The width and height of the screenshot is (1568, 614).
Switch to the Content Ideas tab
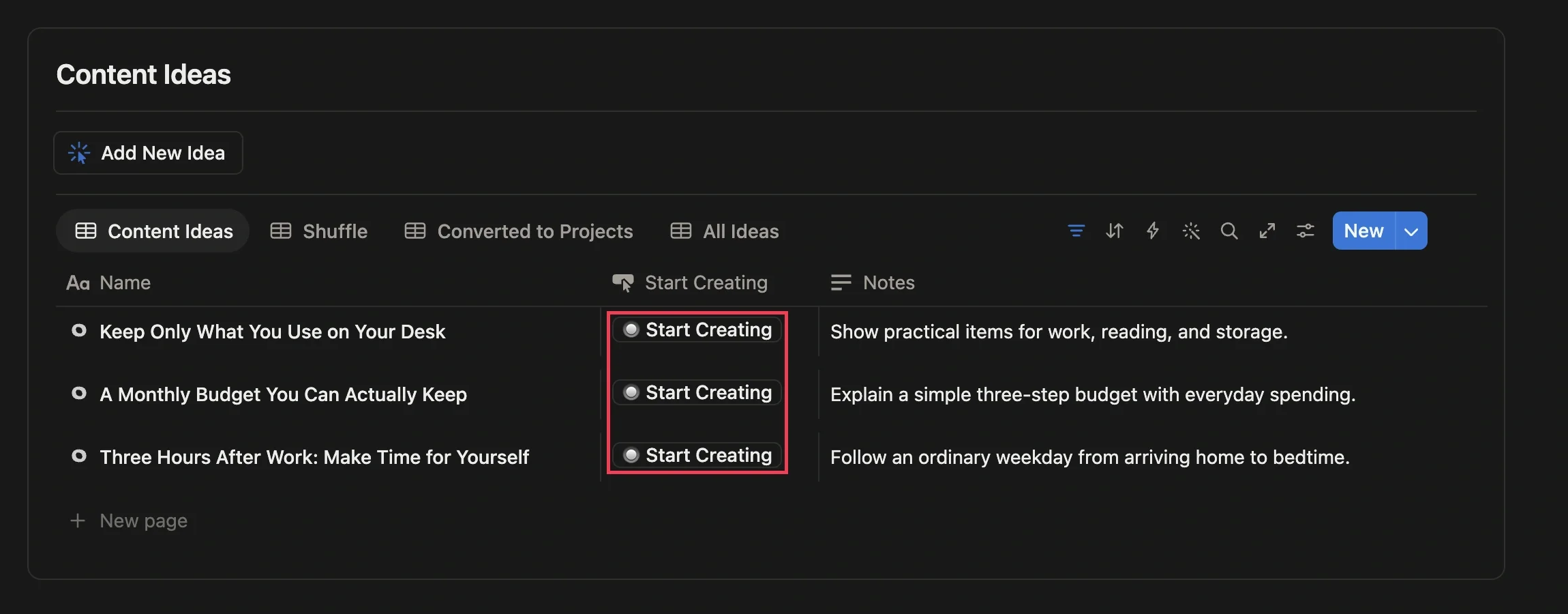(x=153, y=231)
